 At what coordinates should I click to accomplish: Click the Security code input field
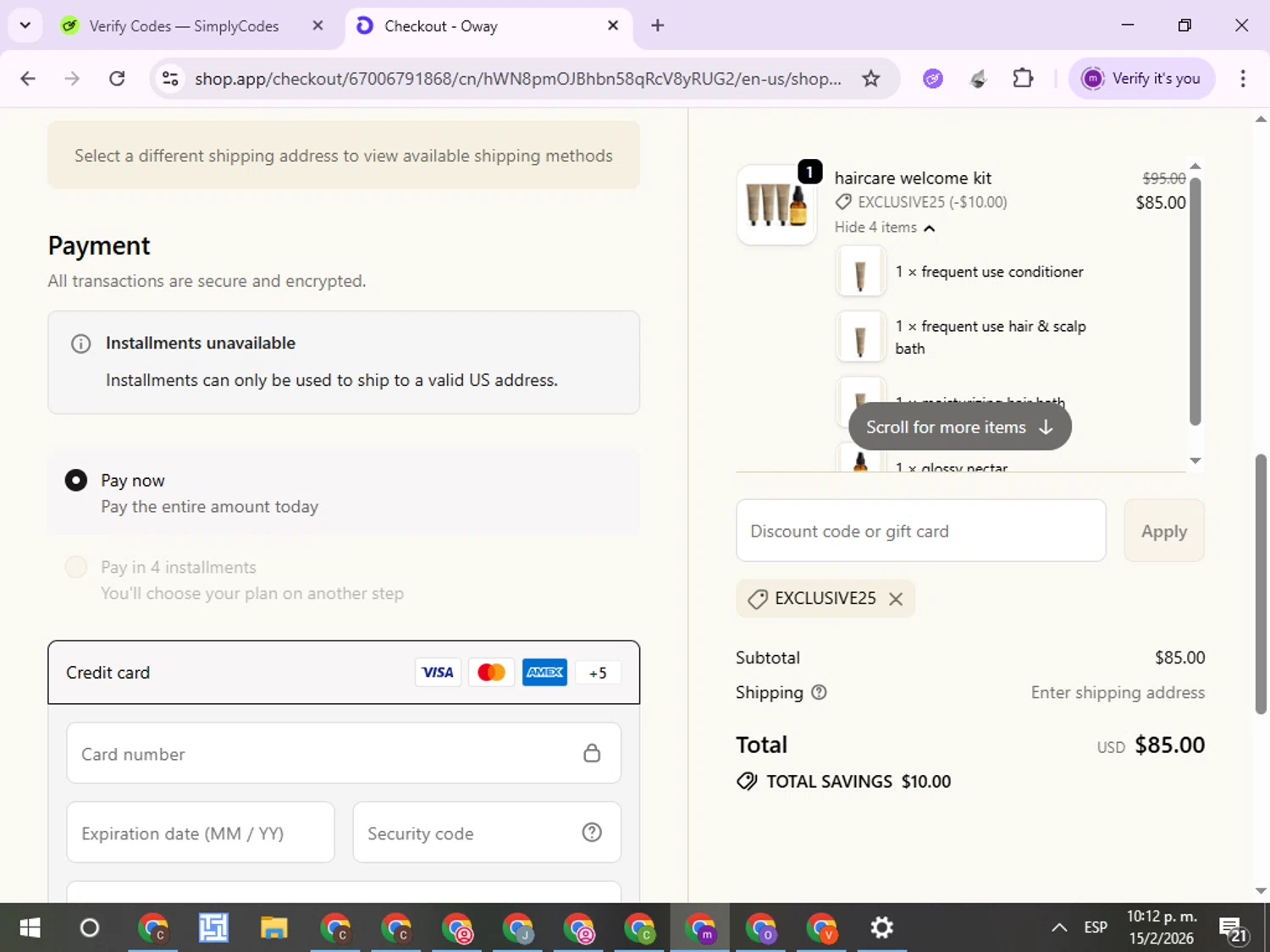(x=487, y=833)
